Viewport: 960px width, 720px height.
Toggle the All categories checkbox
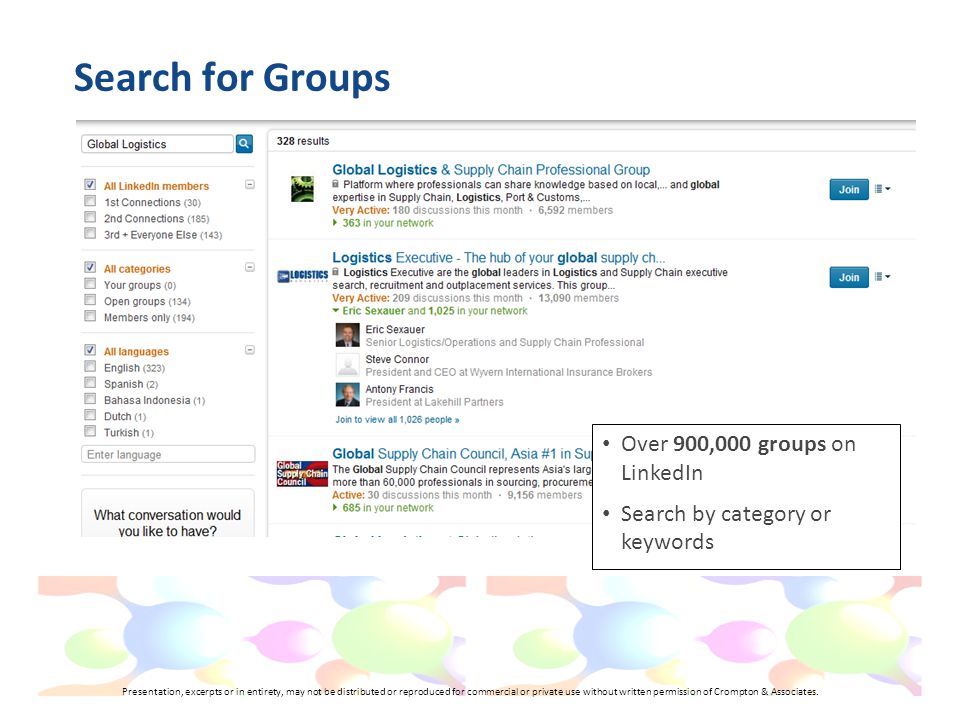(x=90, y=268)
